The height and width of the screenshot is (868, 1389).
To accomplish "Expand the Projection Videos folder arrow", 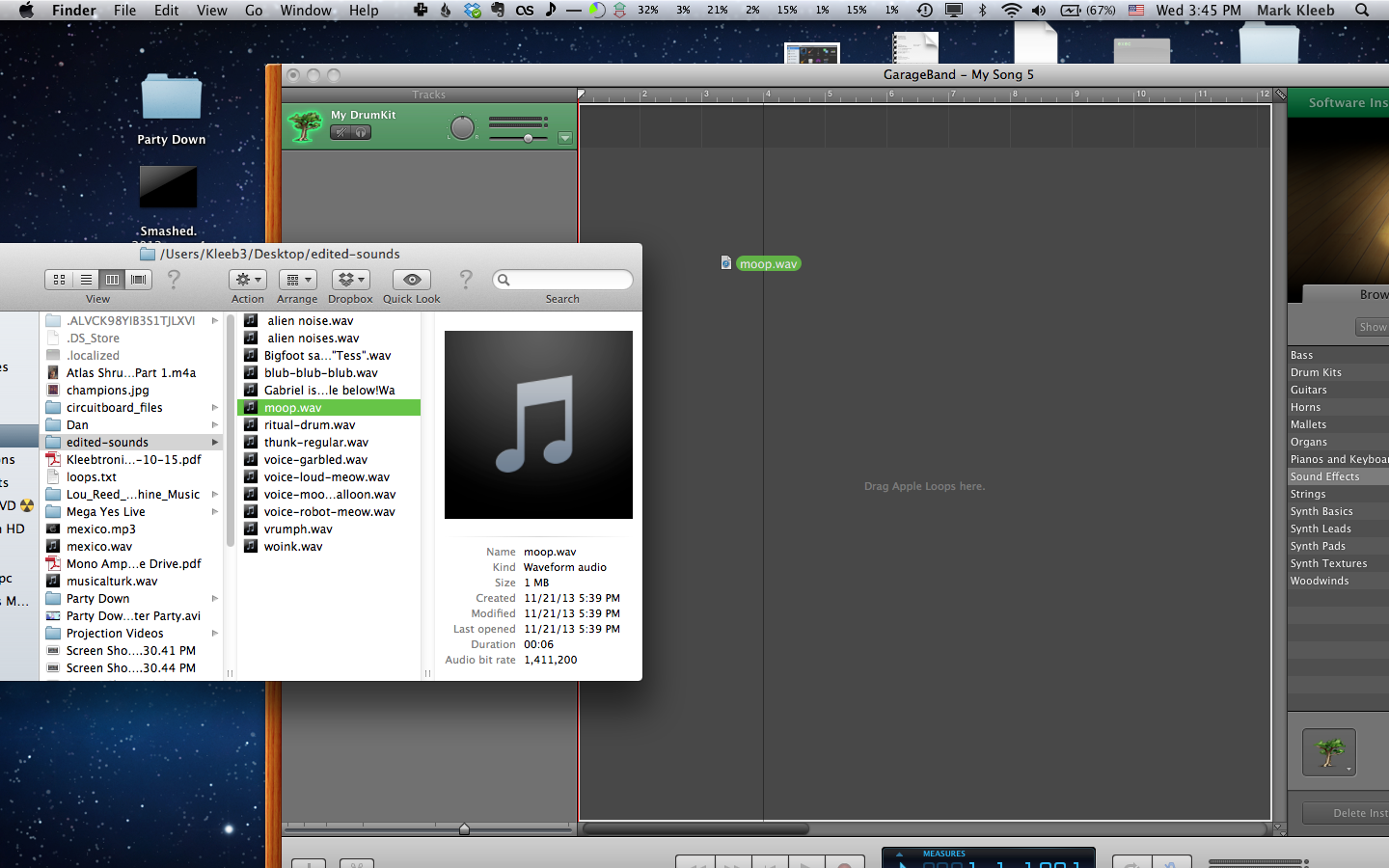I will pos(214,633).
